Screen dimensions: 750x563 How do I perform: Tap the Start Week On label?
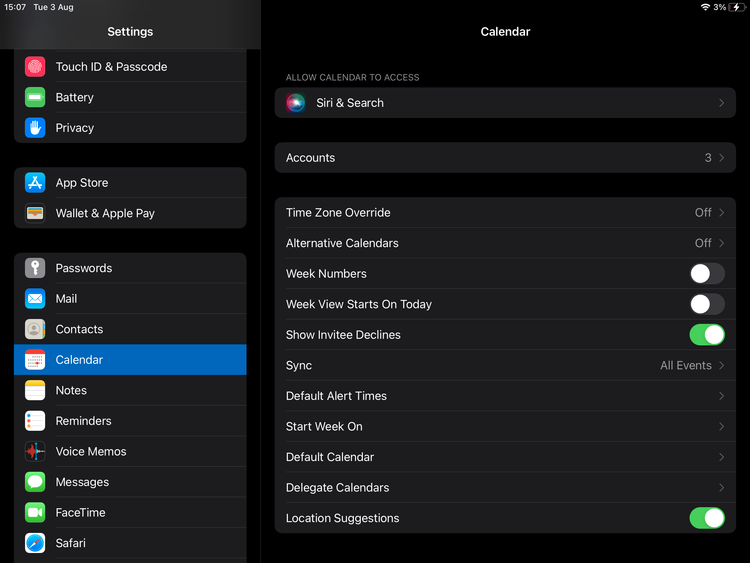[324, 427]
